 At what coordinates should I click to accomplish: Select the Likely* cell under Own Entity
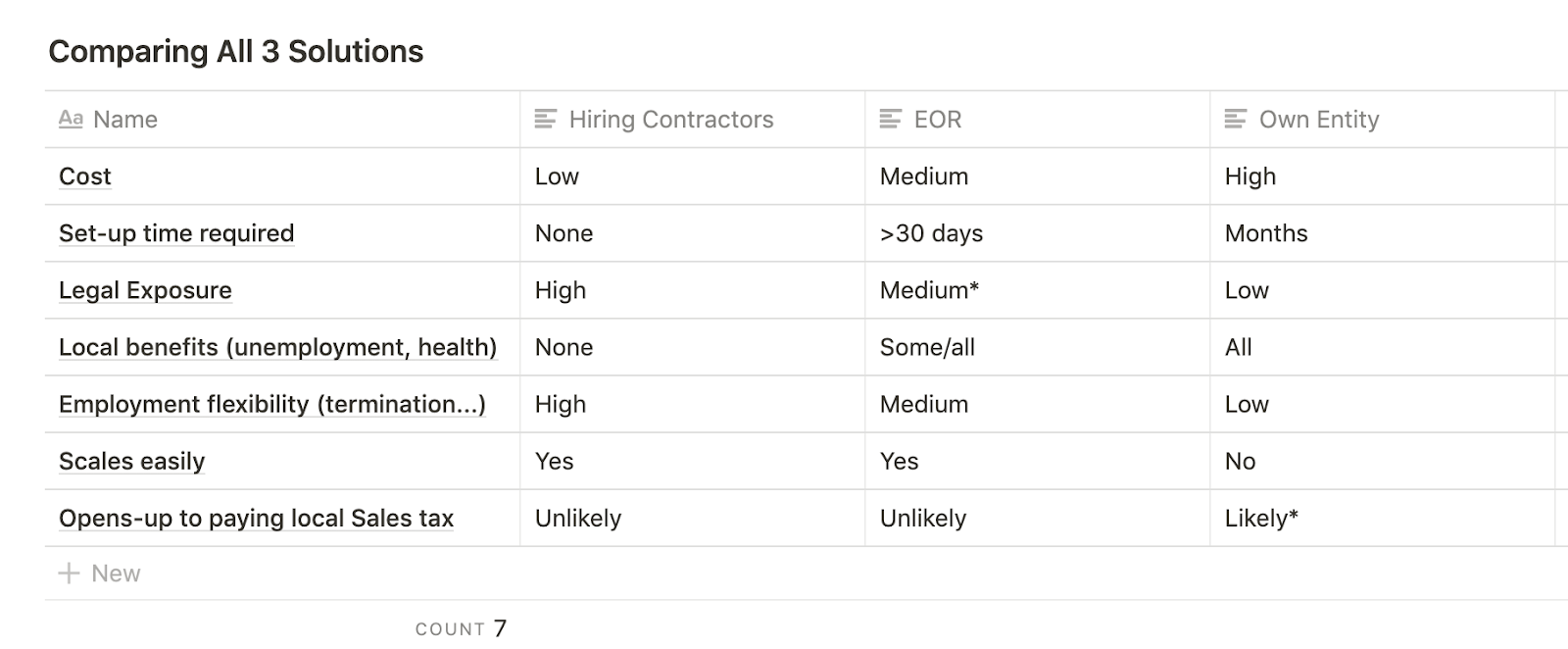[1261, 518]
